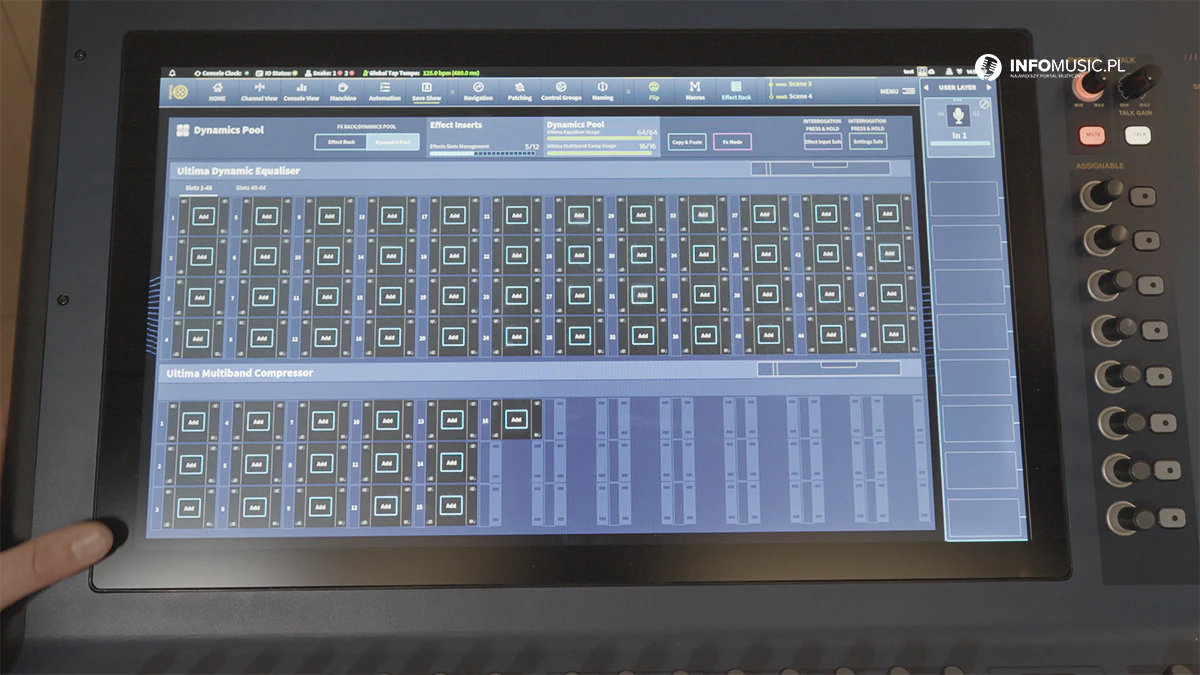Select the Scene 4 entry
1200x675 pixels.
pos(793,97)
